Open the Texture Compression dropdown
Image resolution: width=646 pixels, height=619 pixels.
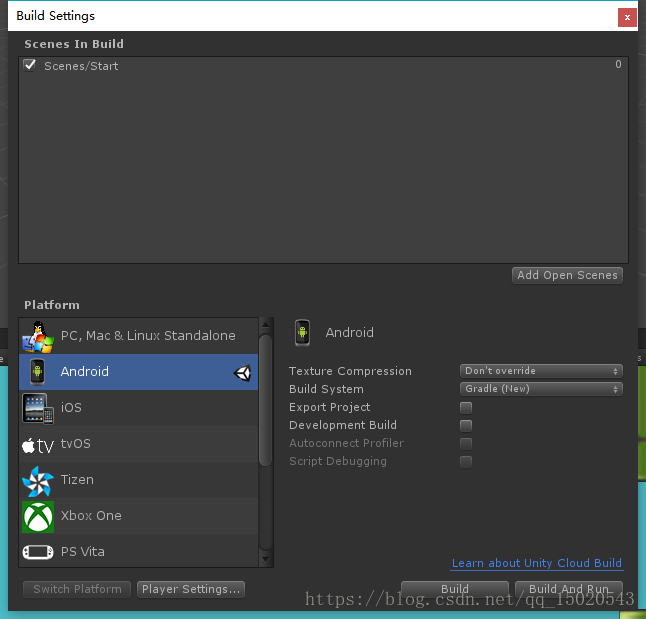coord(541,371)
